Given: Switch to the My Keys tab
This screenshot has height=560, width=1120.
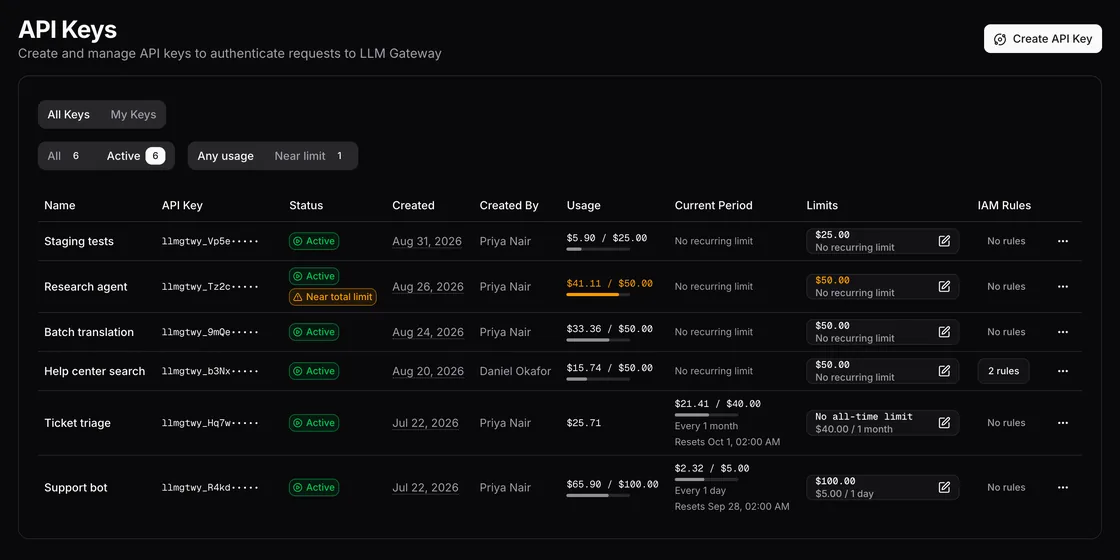Looking at the screenshot, I should click(x=133, y=114).
